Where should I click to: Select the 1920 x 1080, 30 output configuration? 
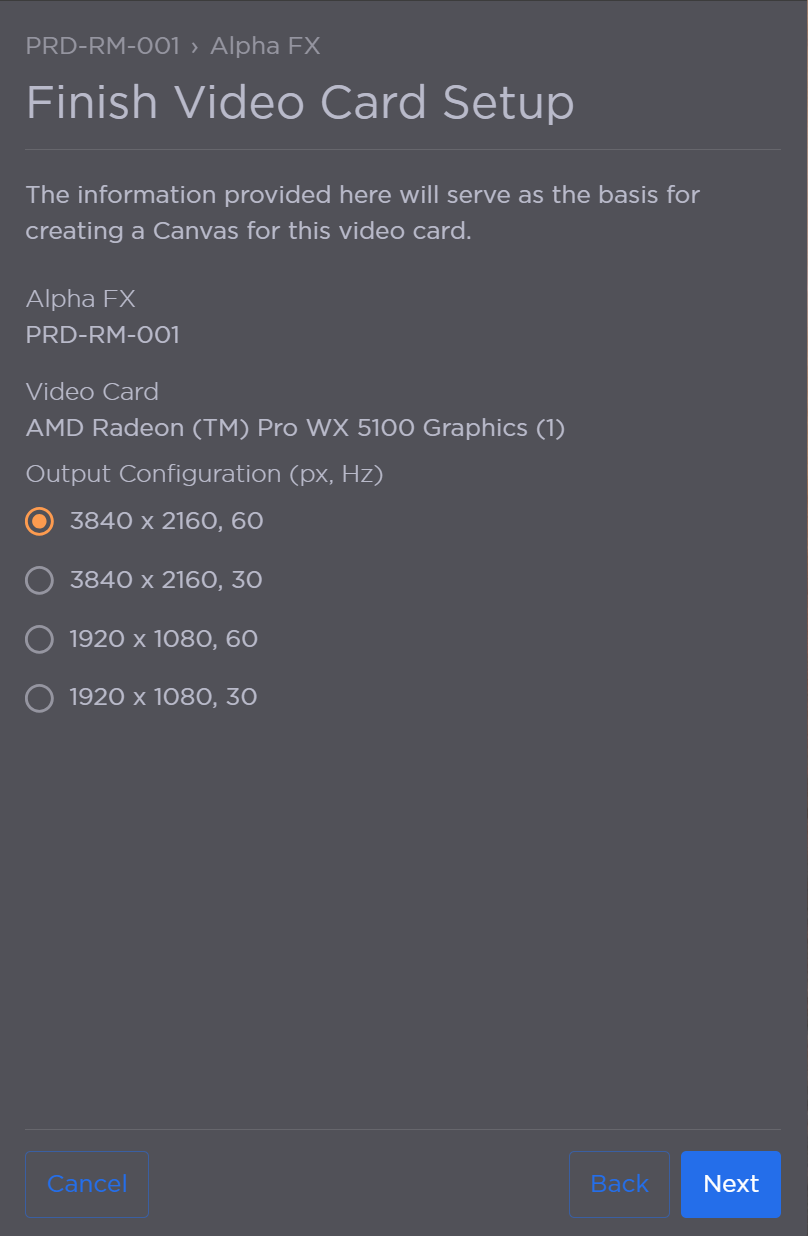[39, 697]
